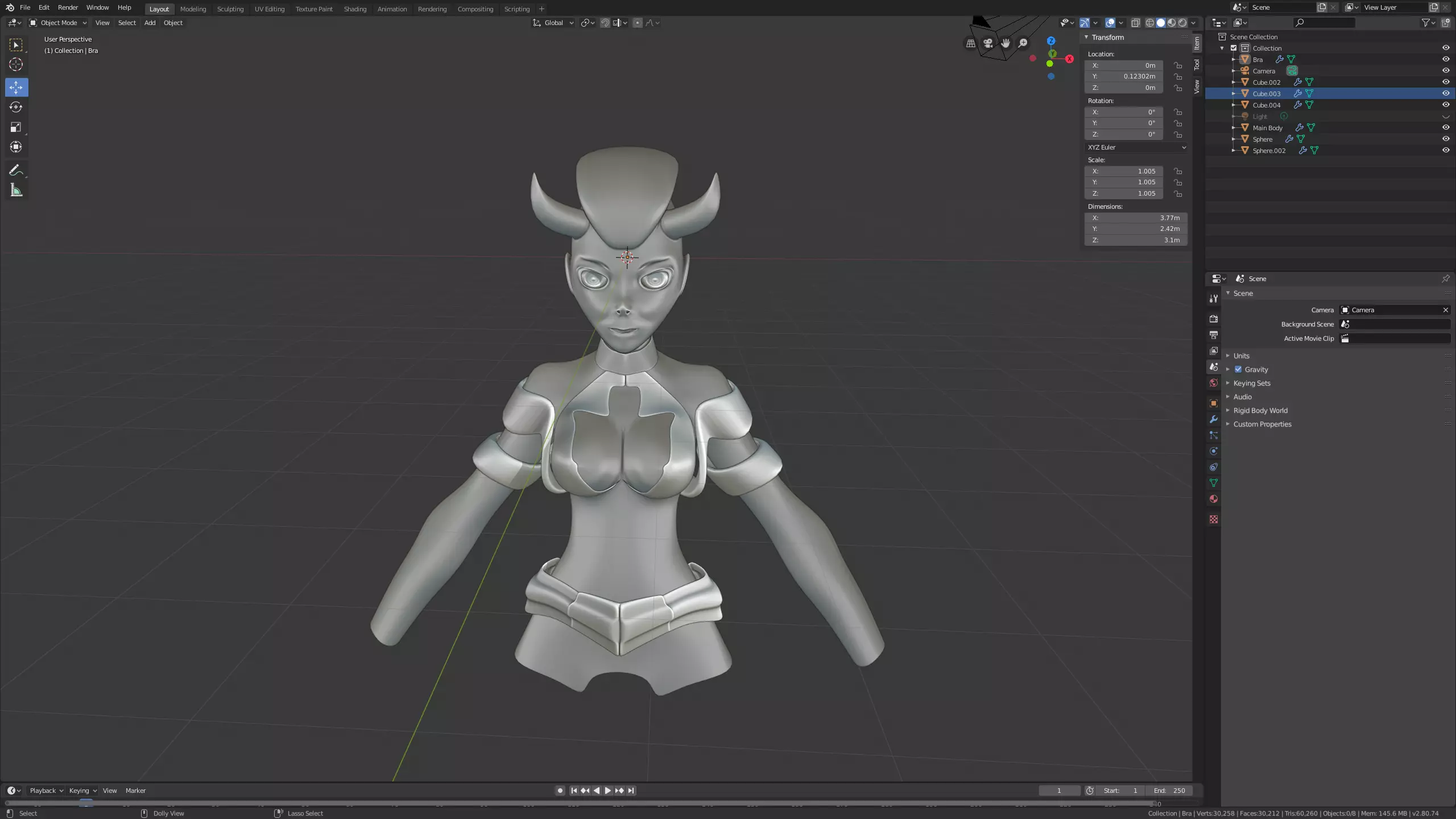Open the Object Mode dropdown
Screen dimensions: 1456x819
57,23
